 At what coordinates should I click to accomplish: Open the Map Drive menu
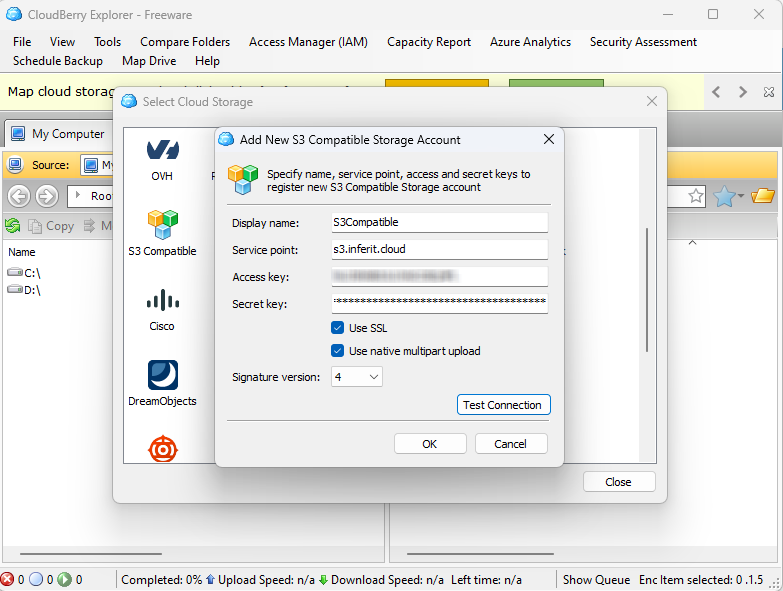pyautogui.click(x=149, y=61)
